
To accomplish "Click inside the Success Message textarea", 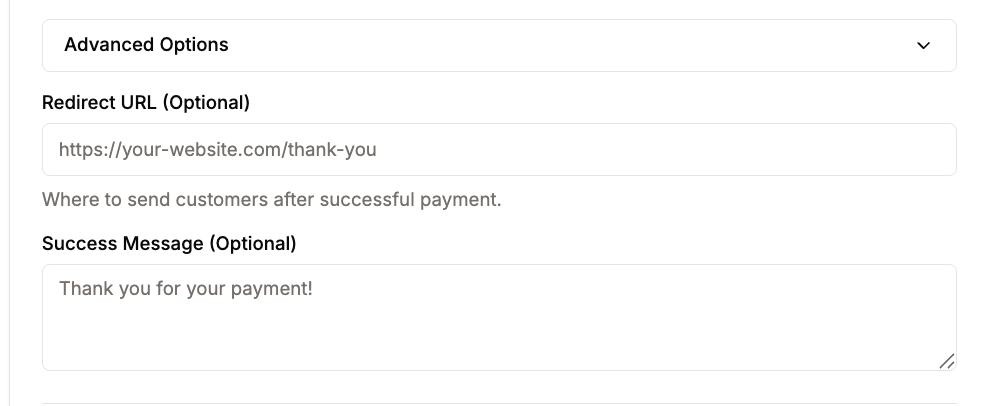I will pyautogui.click(x=498, y=317).
